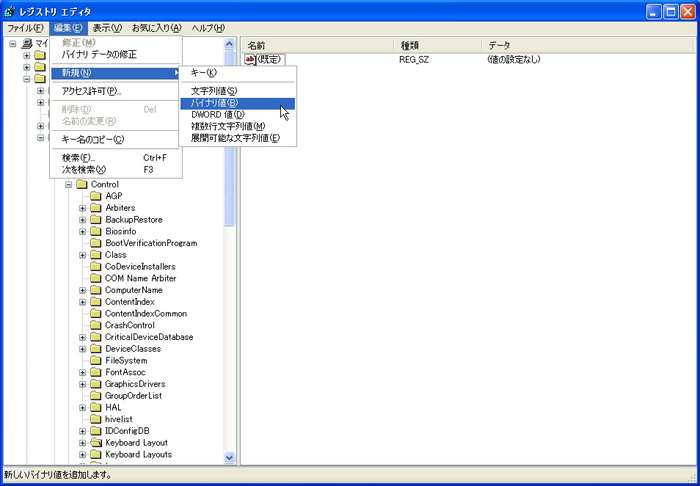Select the (既定) value name
This screenshot has height=486, width=700.
click(x=271, y=60)
